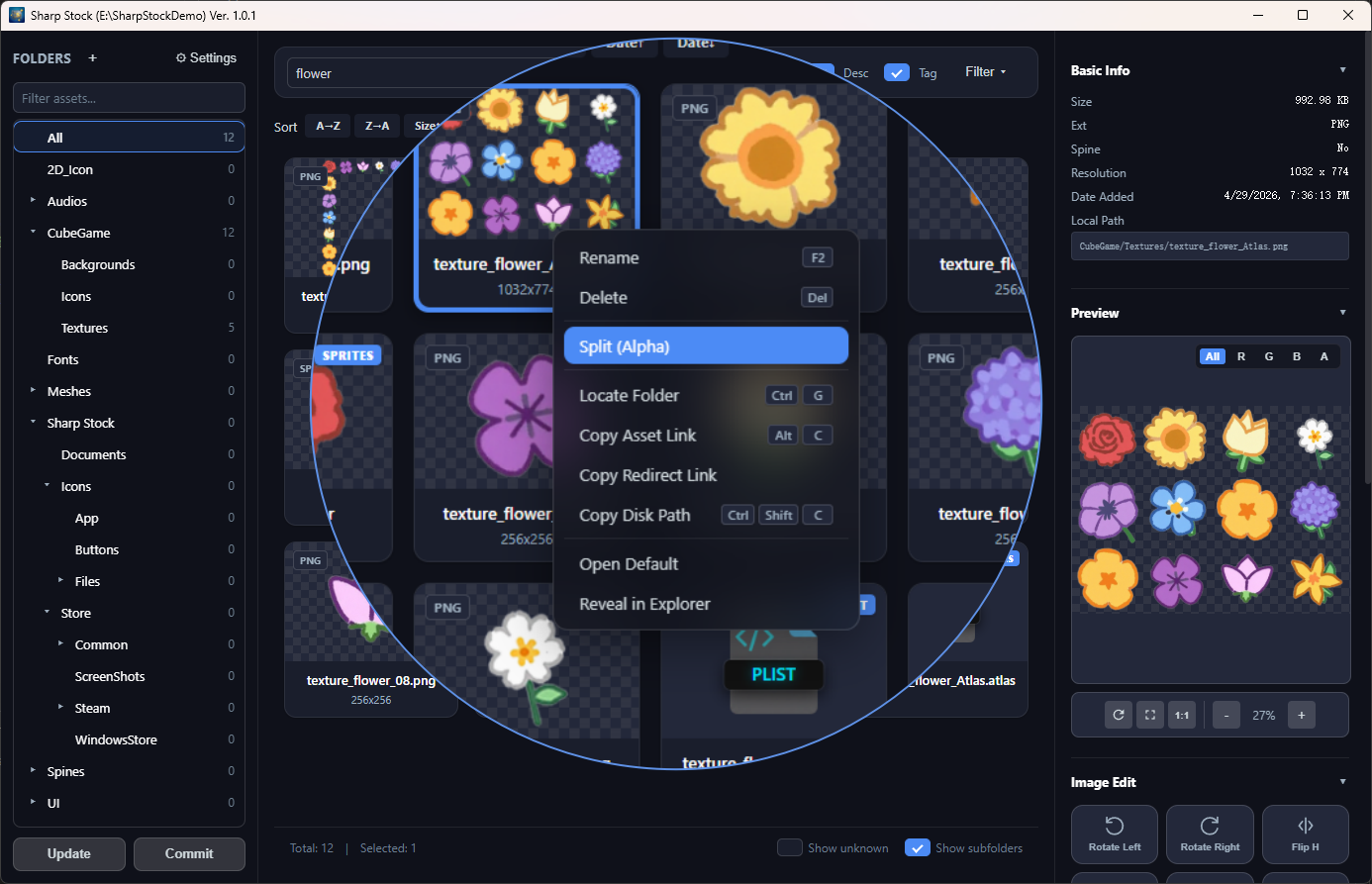
Task: Open the Settings gear
Action: (206, 58)
